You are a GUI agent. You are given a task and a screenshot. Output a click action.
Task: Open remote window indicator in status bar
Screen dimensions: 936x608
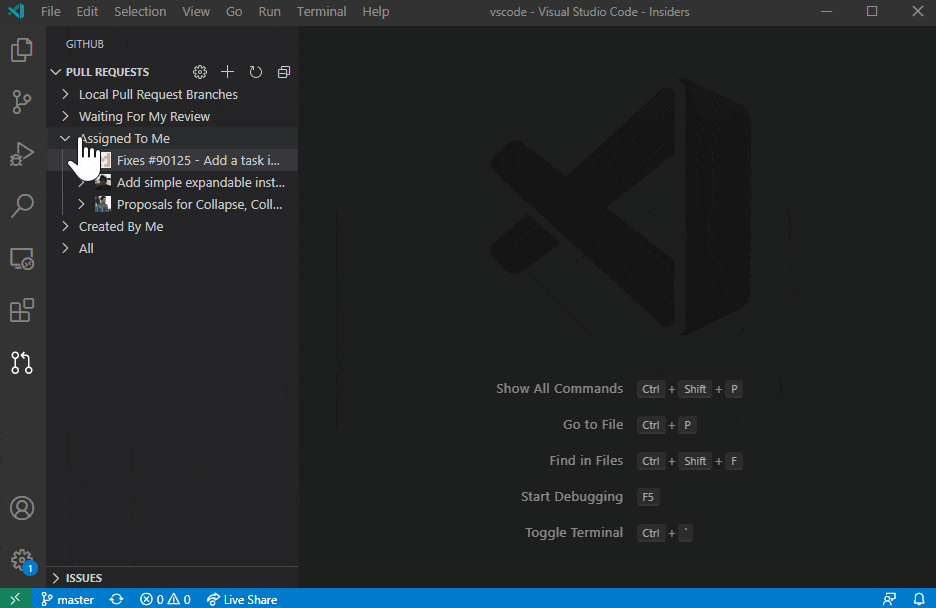tap(15, 599)
